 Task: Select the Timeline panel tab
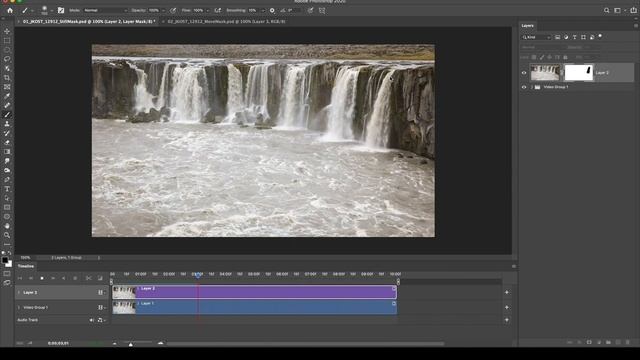point(26,266)
